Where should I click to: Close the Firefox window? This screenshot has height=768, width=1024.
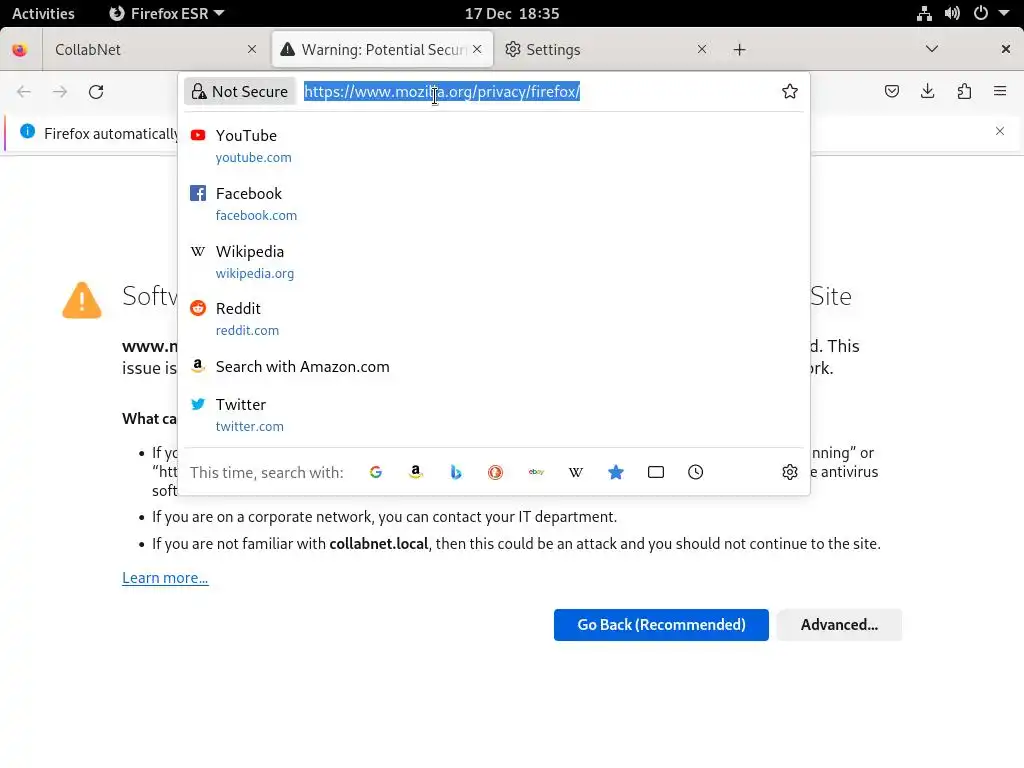point(1006,49)
